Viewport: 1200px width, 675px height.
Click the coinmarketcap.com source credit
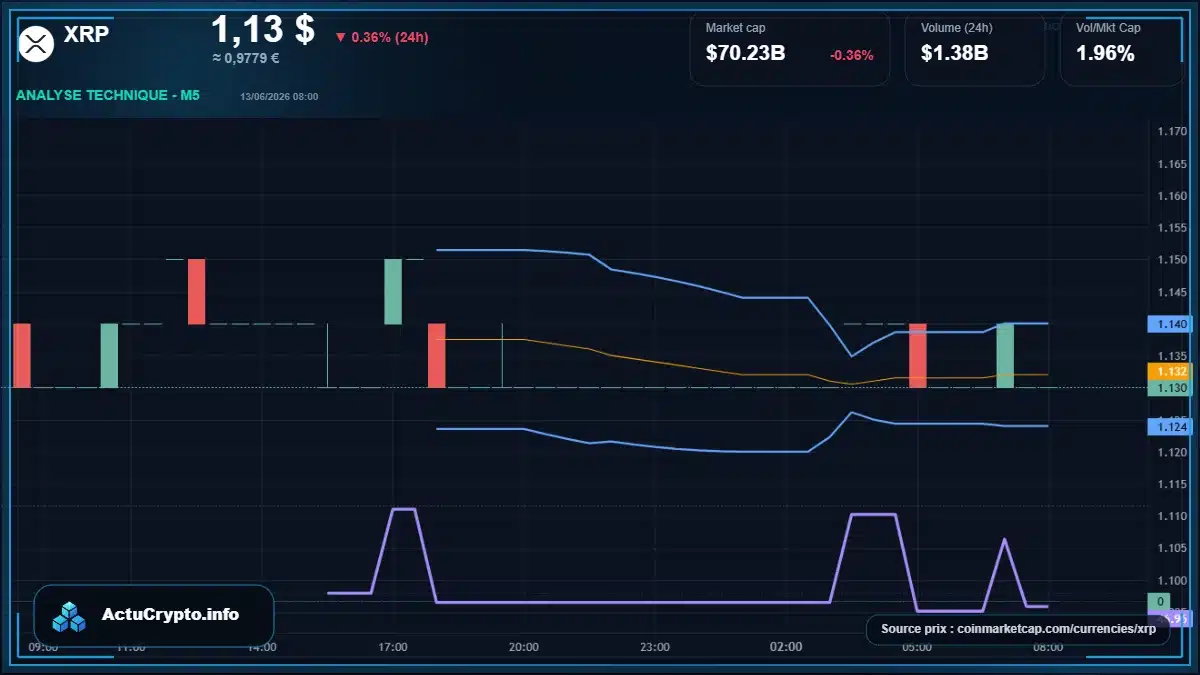click(x=1018, y=629)
